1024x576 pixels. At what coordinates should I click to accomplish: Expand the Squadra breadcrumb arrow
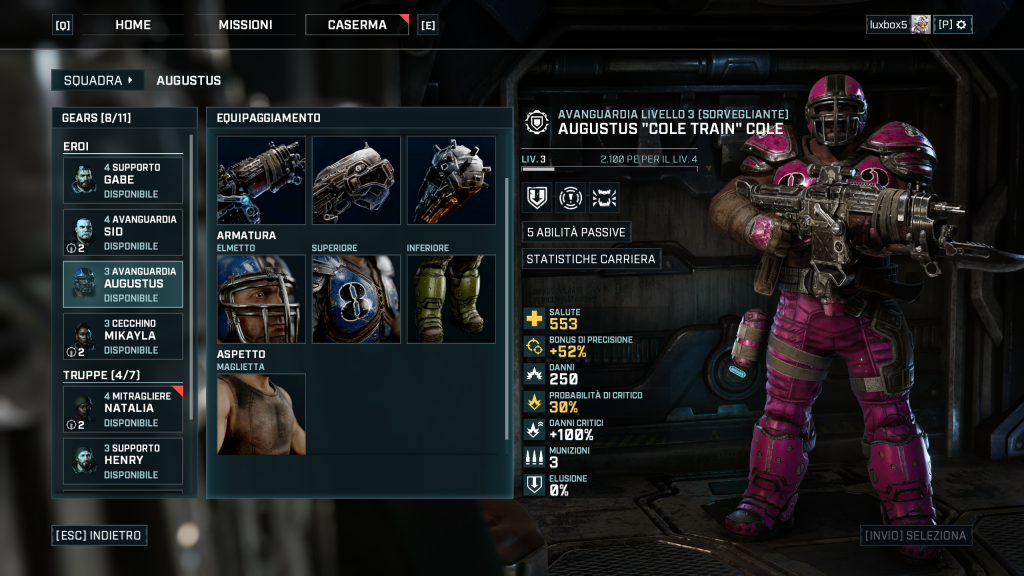130,80
